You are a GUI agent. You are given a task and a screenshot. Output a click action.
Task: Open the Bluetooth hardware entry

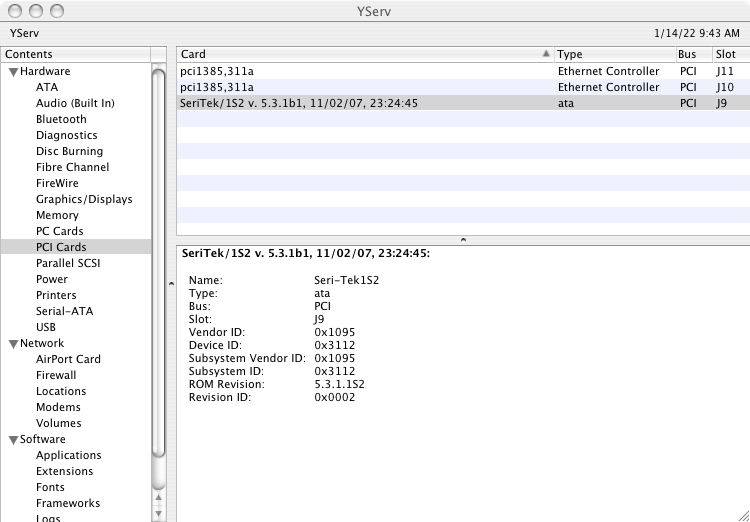(x=61, y=119)
